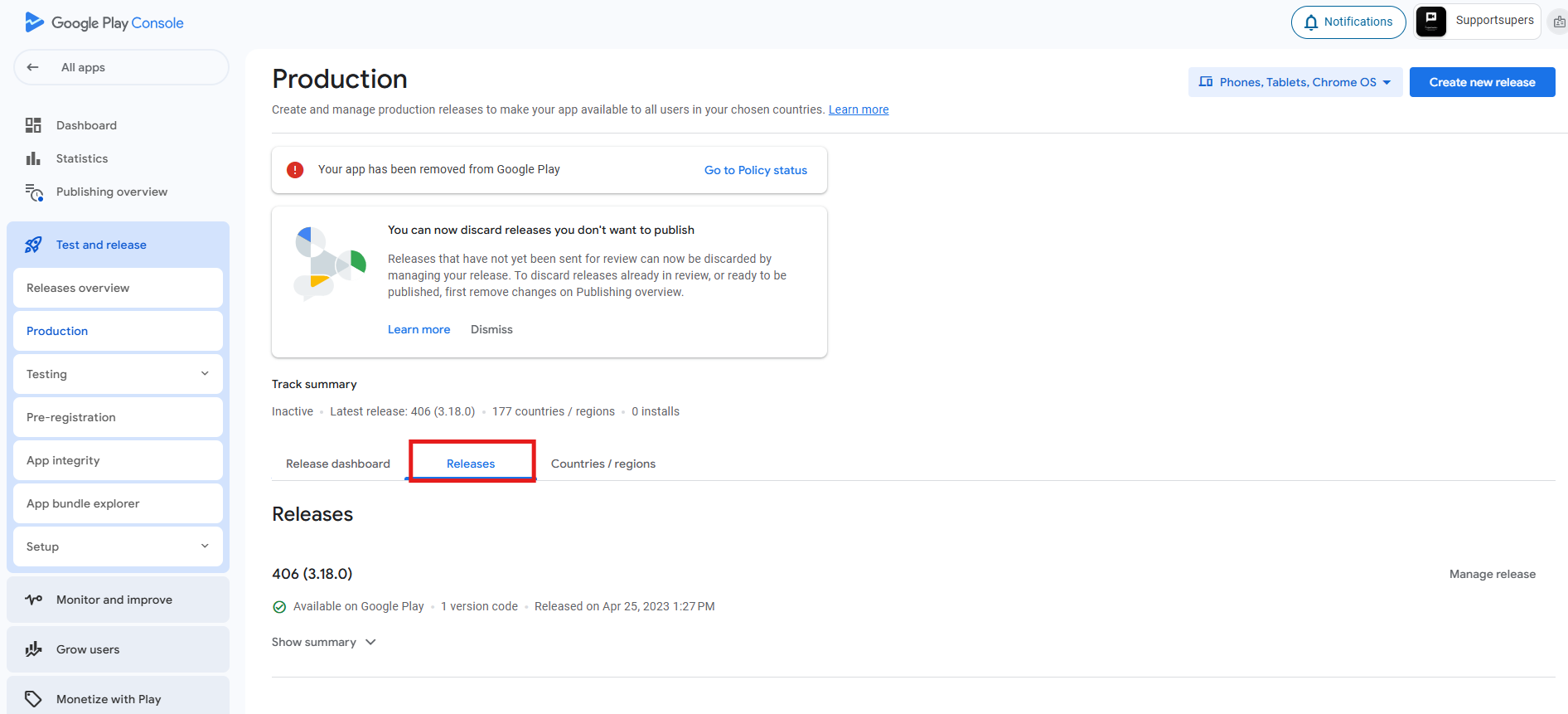The image size is (1568, 714).
Task: Open Go to Policy status link
Action: tap(755, 170)
